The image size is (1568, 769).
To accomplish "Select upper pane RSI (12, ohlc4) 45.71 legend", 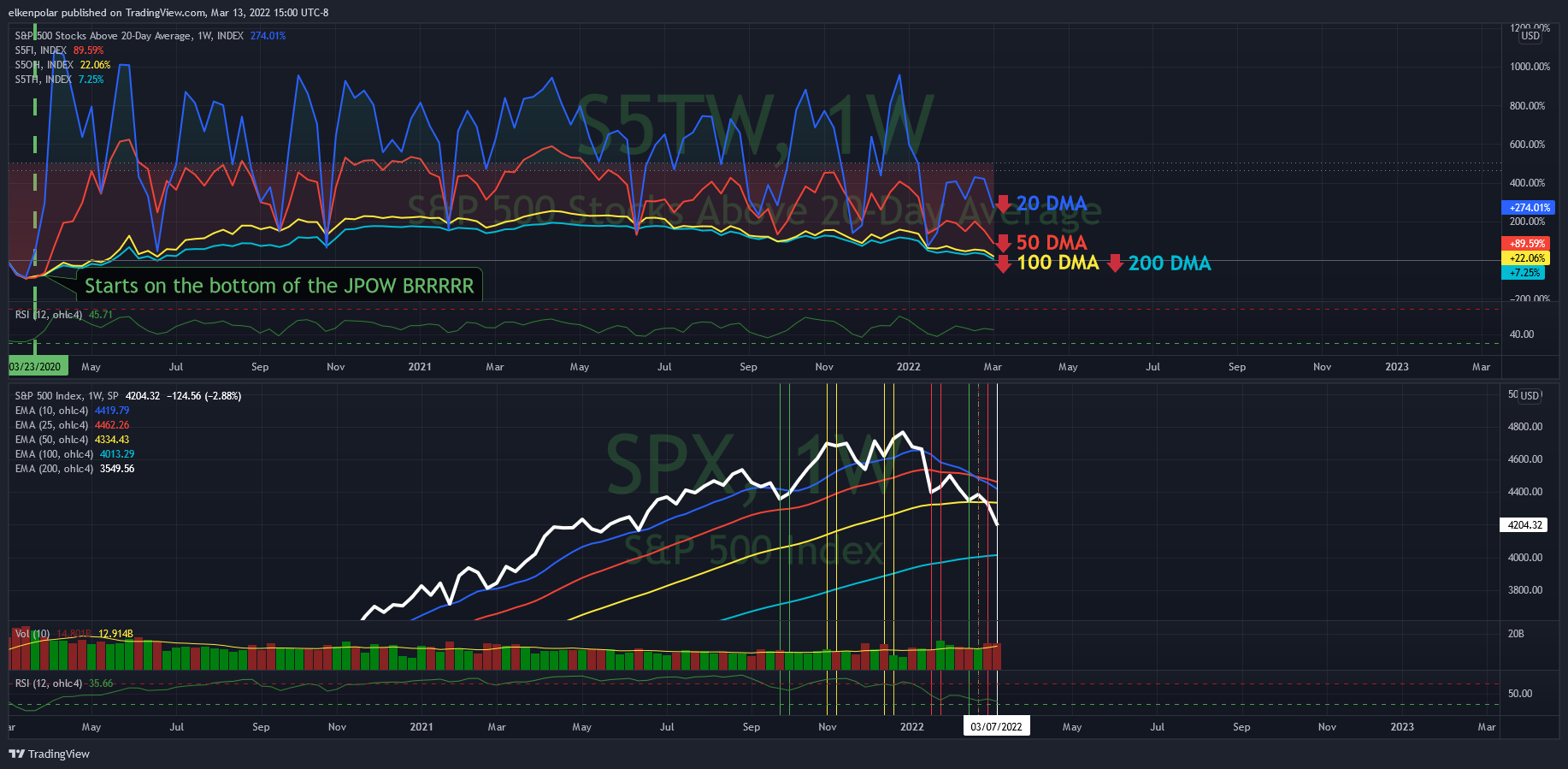I will coord(63,315).
